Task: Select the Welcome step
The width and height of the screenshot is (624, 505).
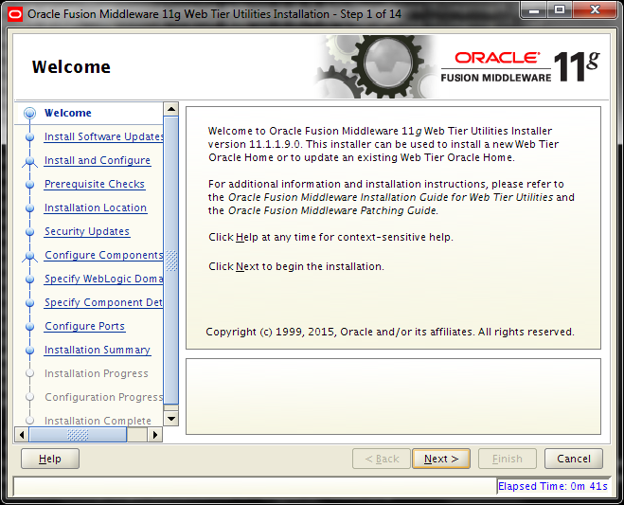Action: 68,113
